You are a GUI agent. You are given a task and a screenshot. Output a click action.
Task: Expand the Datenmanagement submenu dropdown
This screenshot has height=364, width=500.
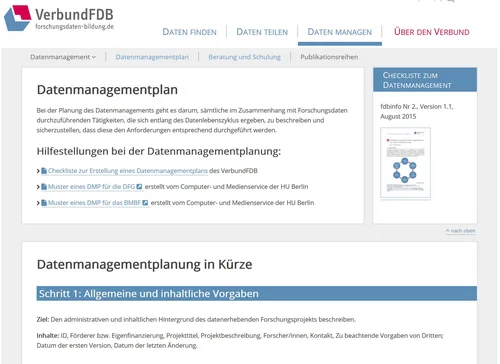click(x=63, y=57)
